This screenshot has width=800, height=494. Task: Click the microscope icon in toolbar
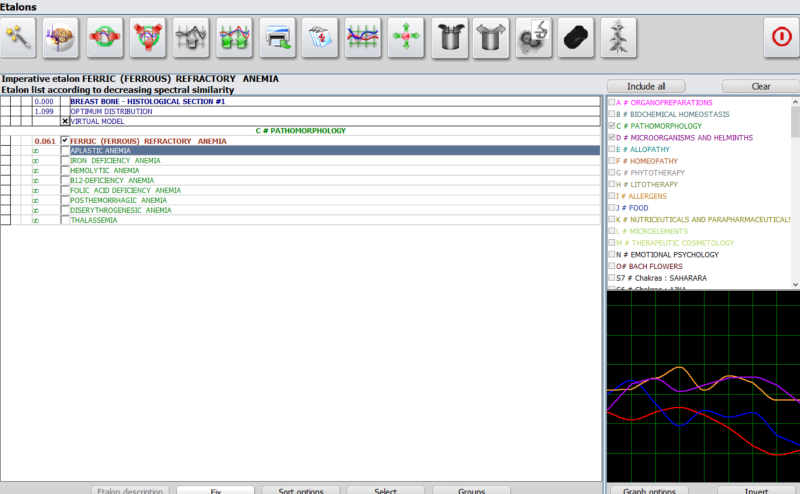pos(534,38)
